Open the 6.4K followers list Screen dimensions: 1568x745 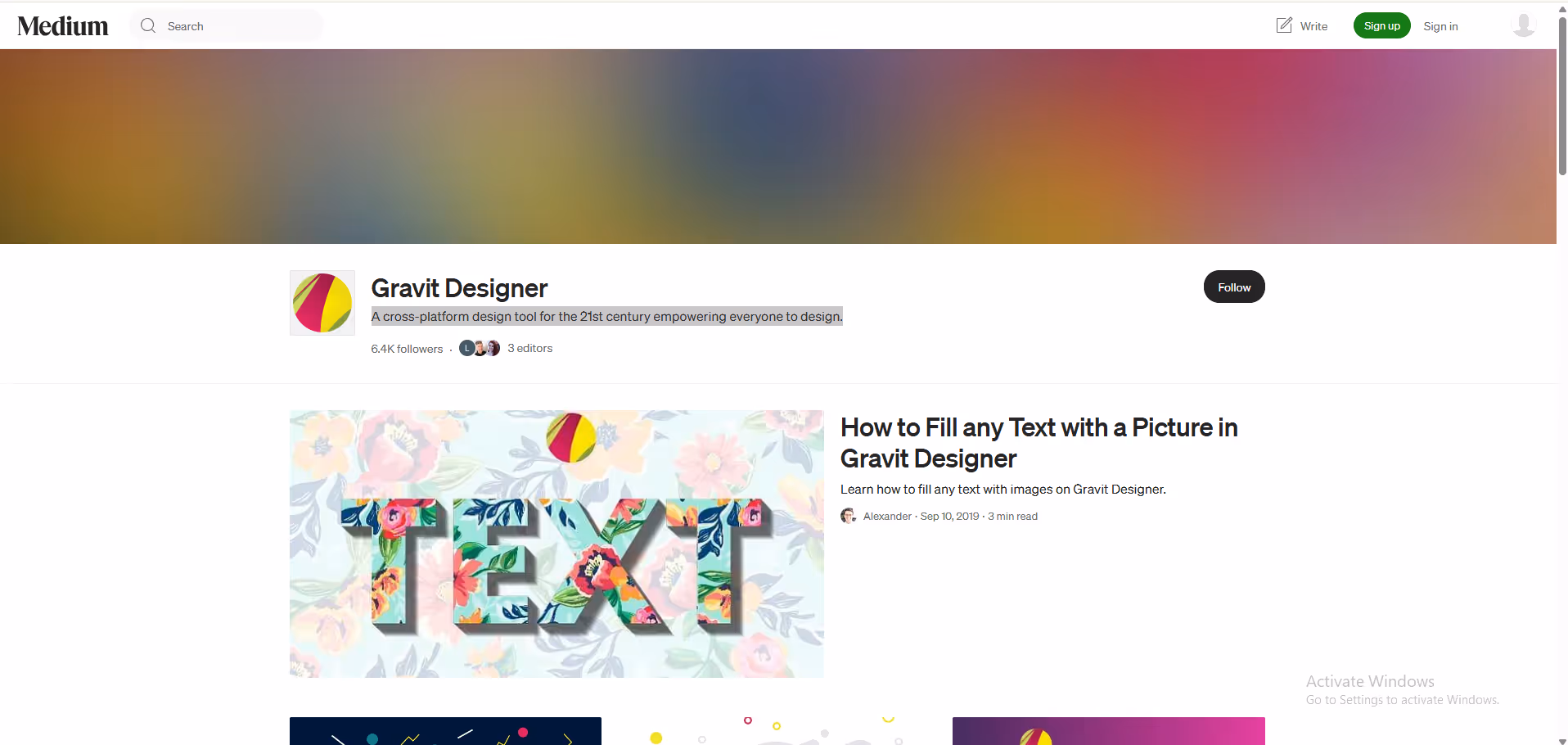tap(407, 348)
